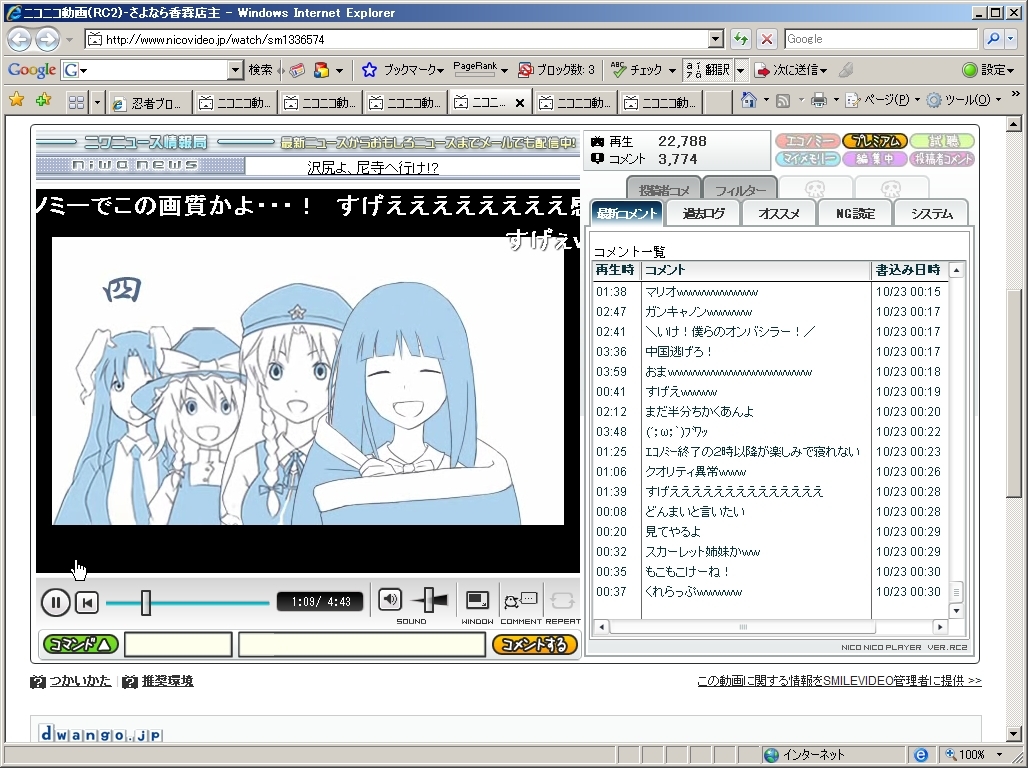Toggle fullscreen WINDOW mode icon
The image size is (1028, 768).
point(477,600)
